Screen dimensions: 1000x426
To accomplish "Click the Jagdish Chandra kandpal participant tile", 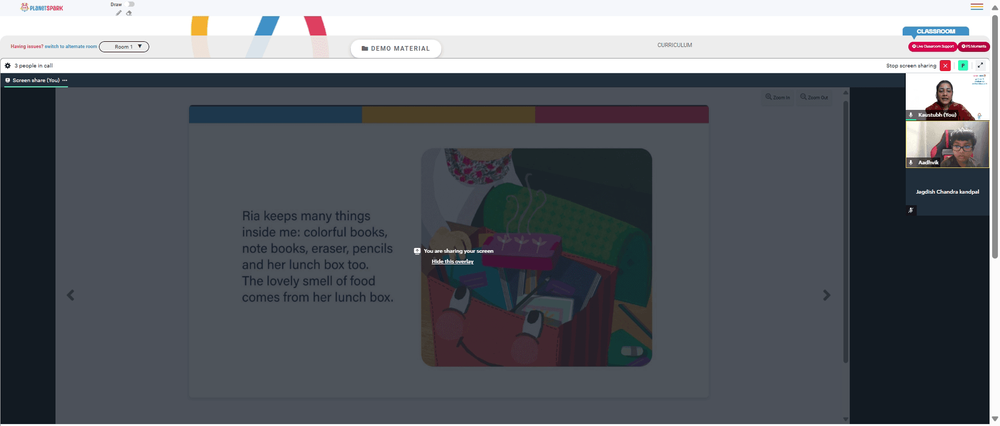I will [x=947, y=191].
